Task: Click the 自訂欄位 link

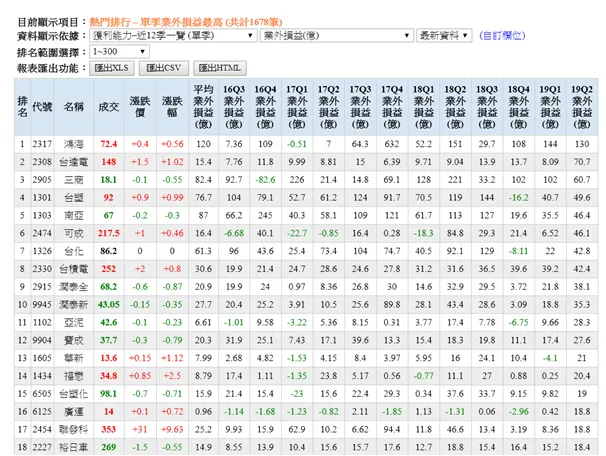Action: (502, 36)
